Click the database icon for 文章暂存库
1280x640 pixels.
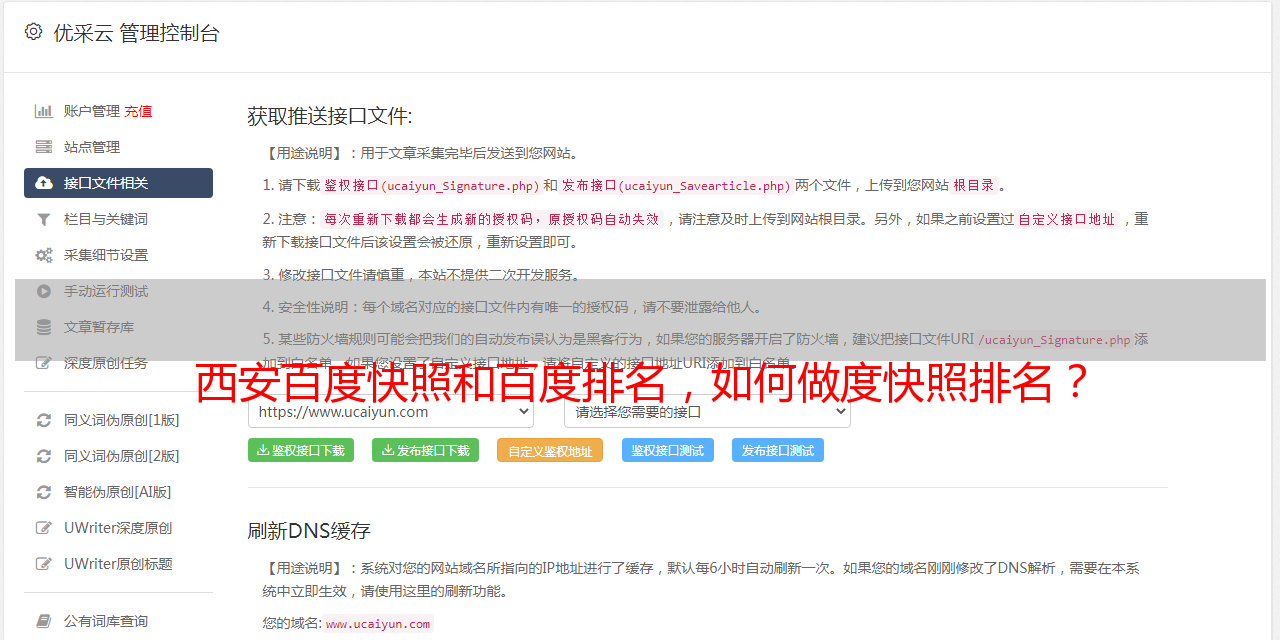pyautogui.click(x=44, y=327)
